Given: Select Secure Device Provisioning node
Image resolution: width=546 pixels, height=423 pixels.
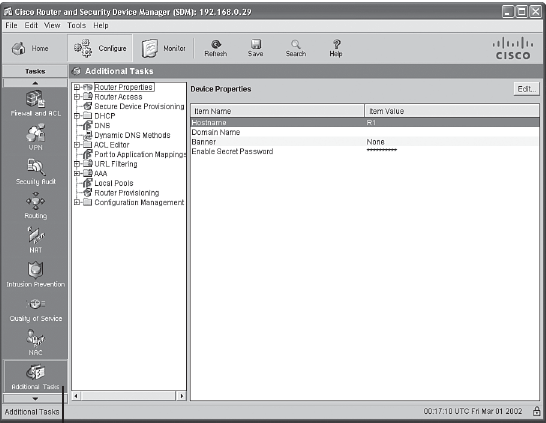Looking at the screenshot, I should coord(139,106).
